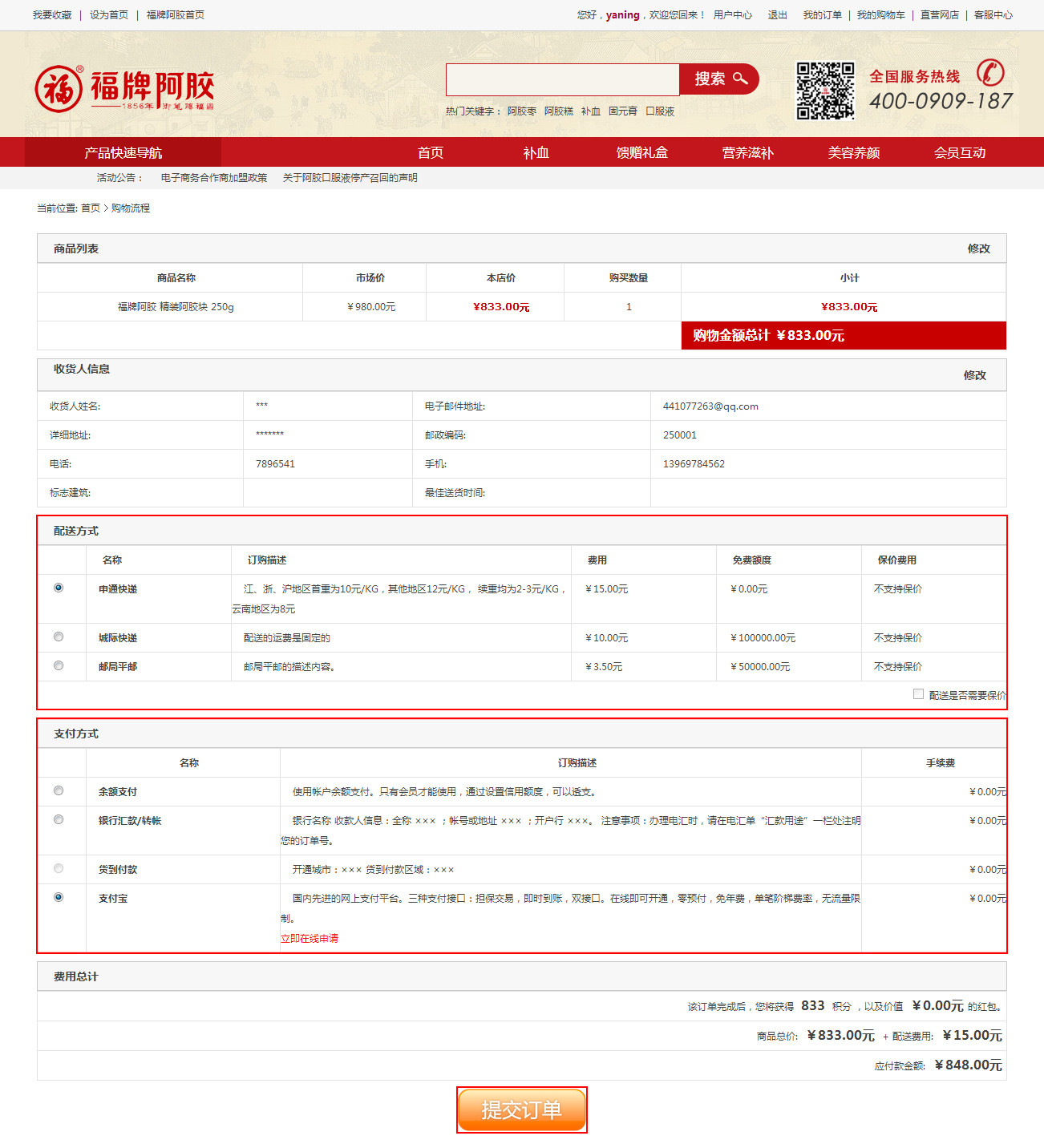Open 营养滋补 nav category

click(x=748, y=152)
